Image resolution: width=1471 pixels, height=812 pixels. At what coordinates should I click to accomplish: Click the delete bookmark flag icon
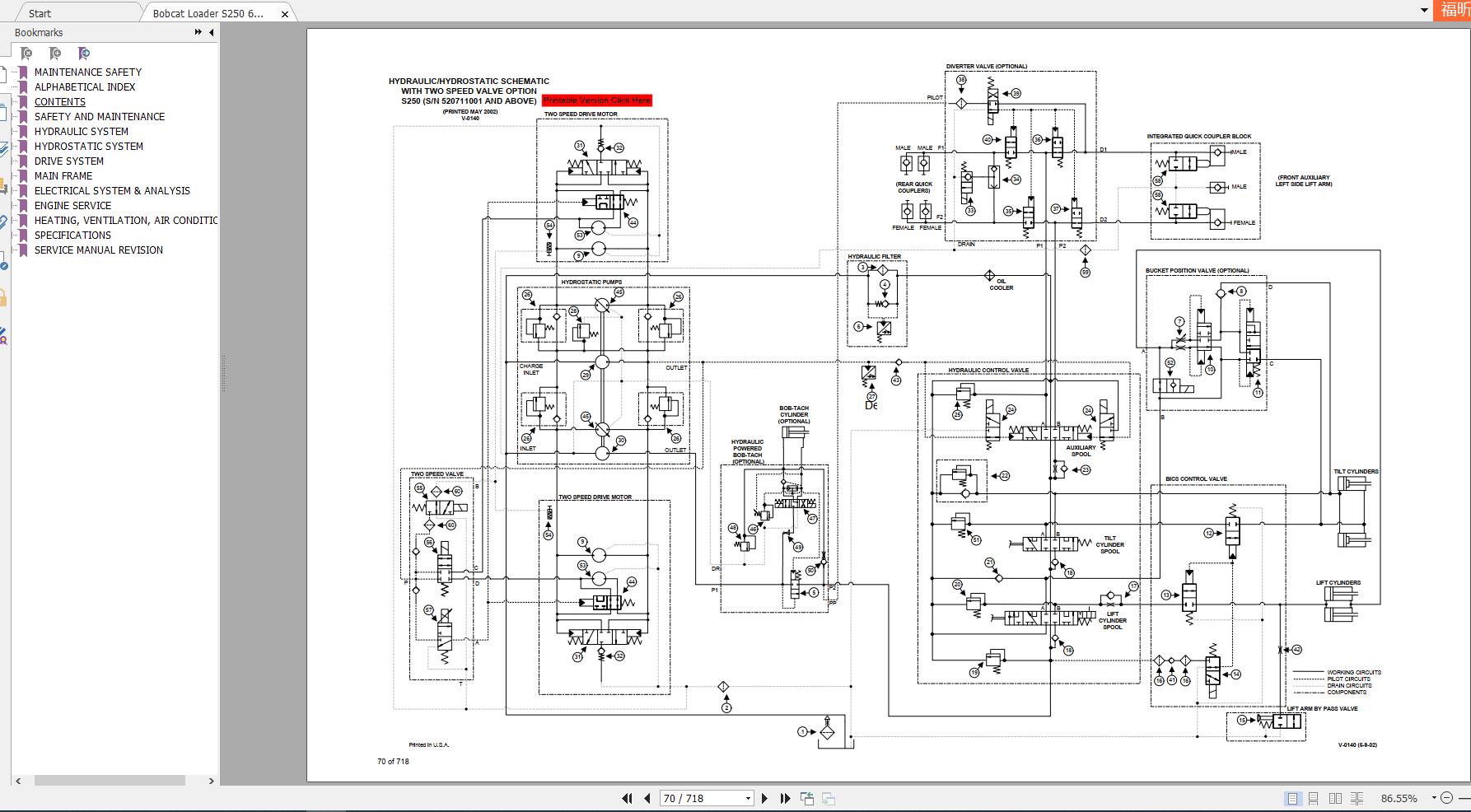(27, 54)
